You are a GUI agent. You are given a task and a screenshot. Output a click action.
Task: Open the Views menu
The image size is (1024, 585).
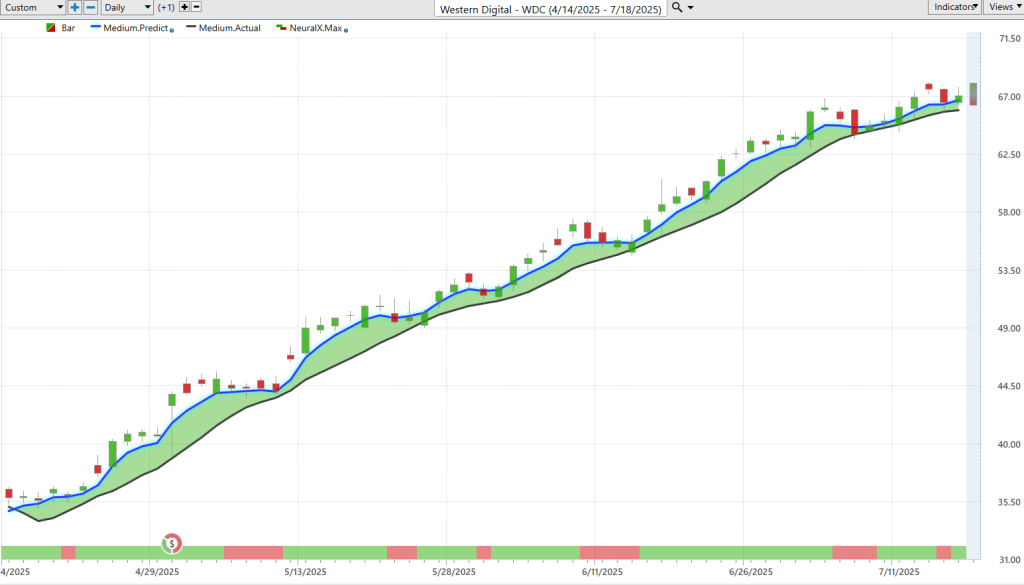1003,7
